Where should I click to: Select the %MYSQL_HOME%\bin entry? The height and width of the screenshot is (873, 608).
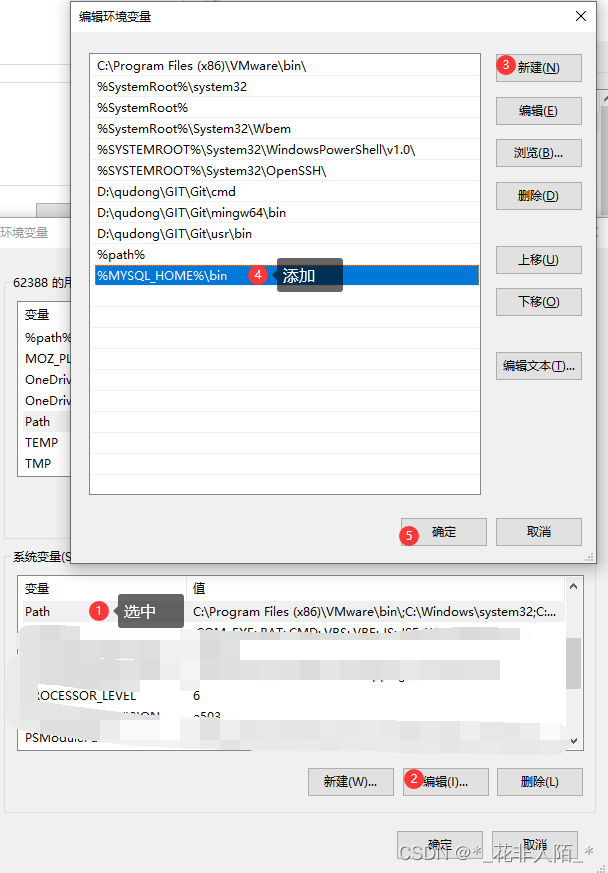tap(285, 276)
